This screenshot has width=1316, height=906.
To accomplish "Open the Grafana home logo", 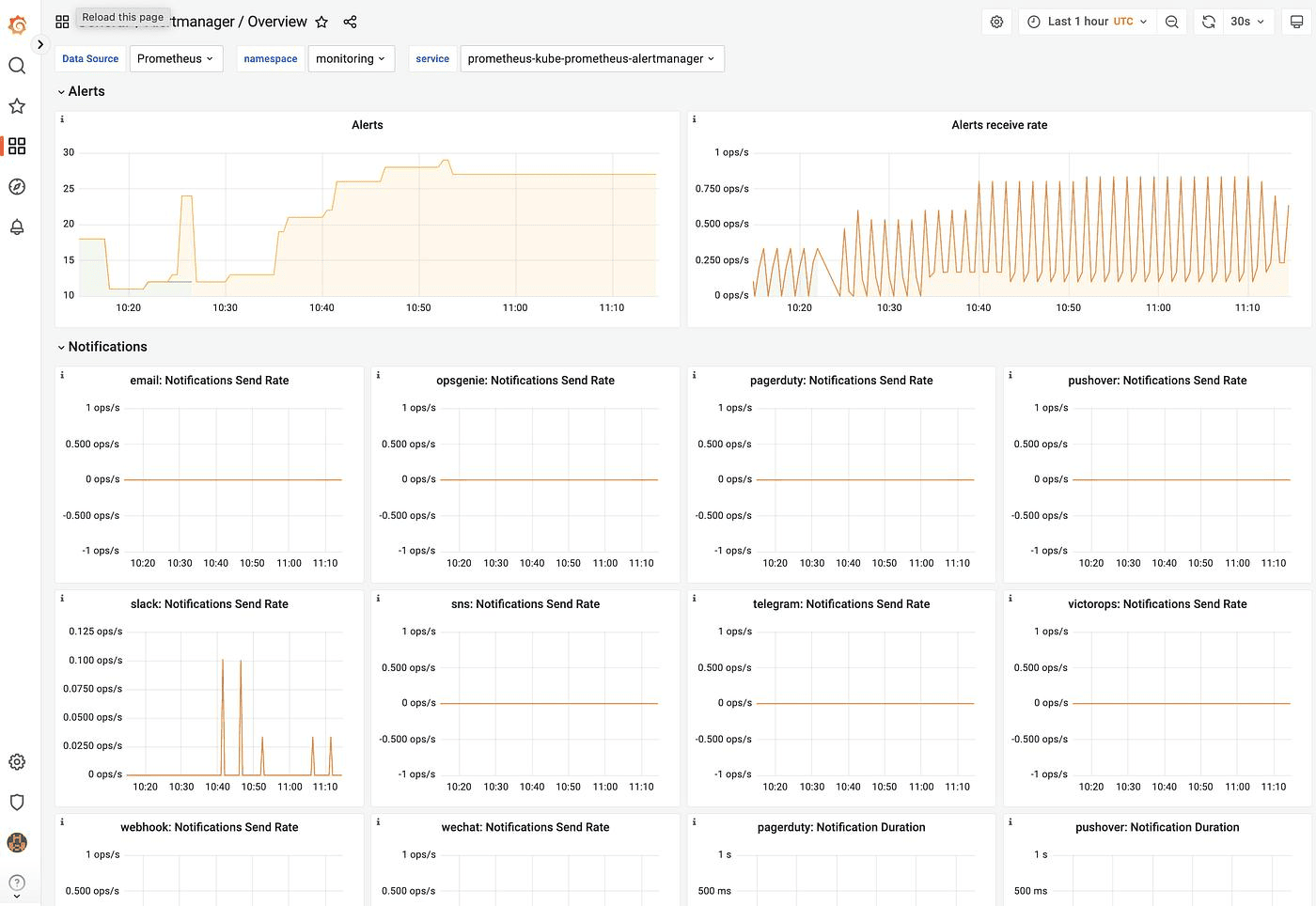I will pos(17,24).
